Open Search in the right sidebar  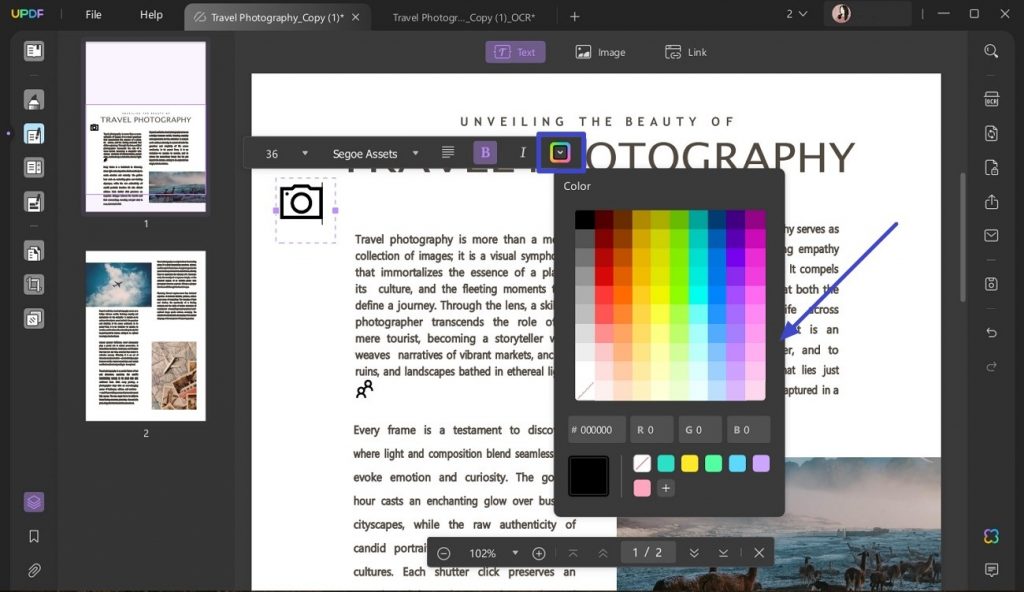pos(990,52)
